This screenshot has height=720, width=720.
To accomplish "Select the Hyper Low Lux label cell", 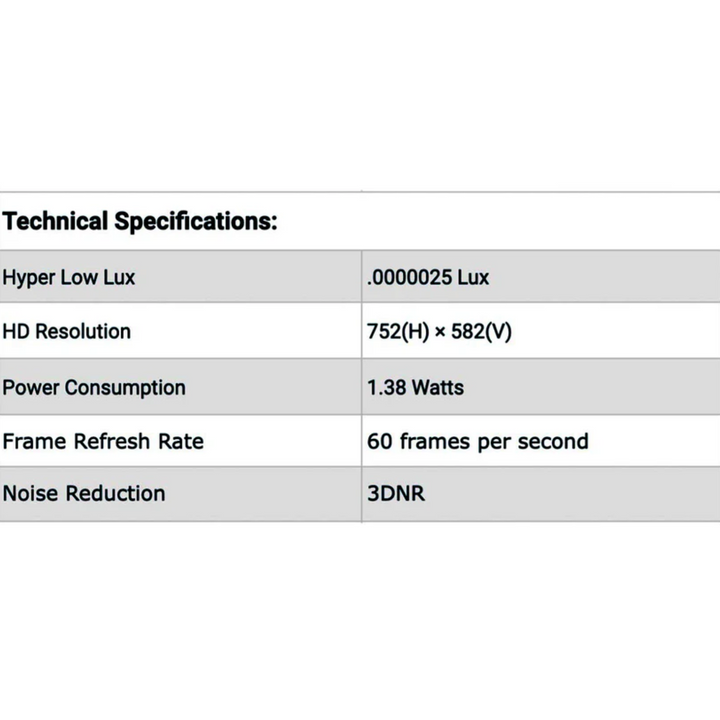I will pos(69,277).
